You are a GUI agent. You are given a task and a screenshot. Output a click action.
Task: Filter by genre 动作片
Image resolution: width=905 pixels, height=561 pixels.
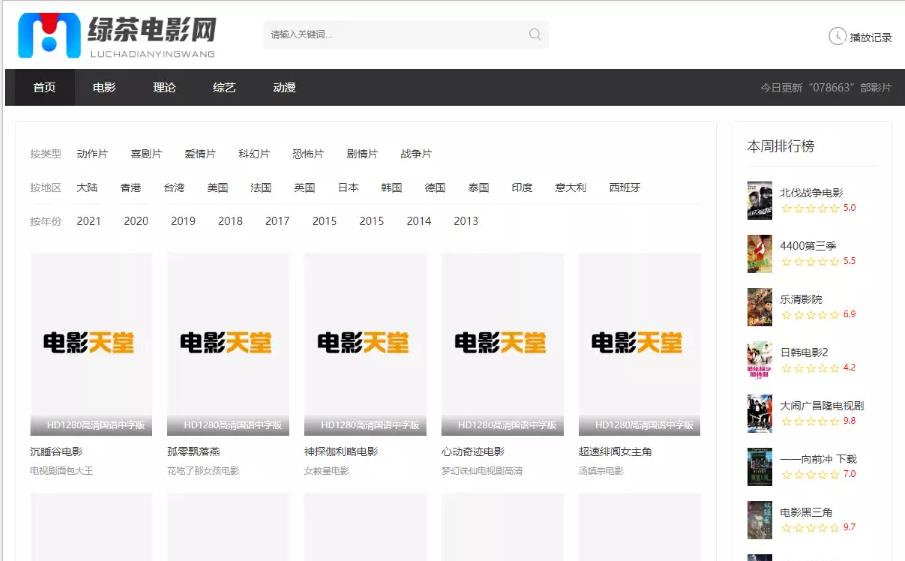[x=92, y=154]
